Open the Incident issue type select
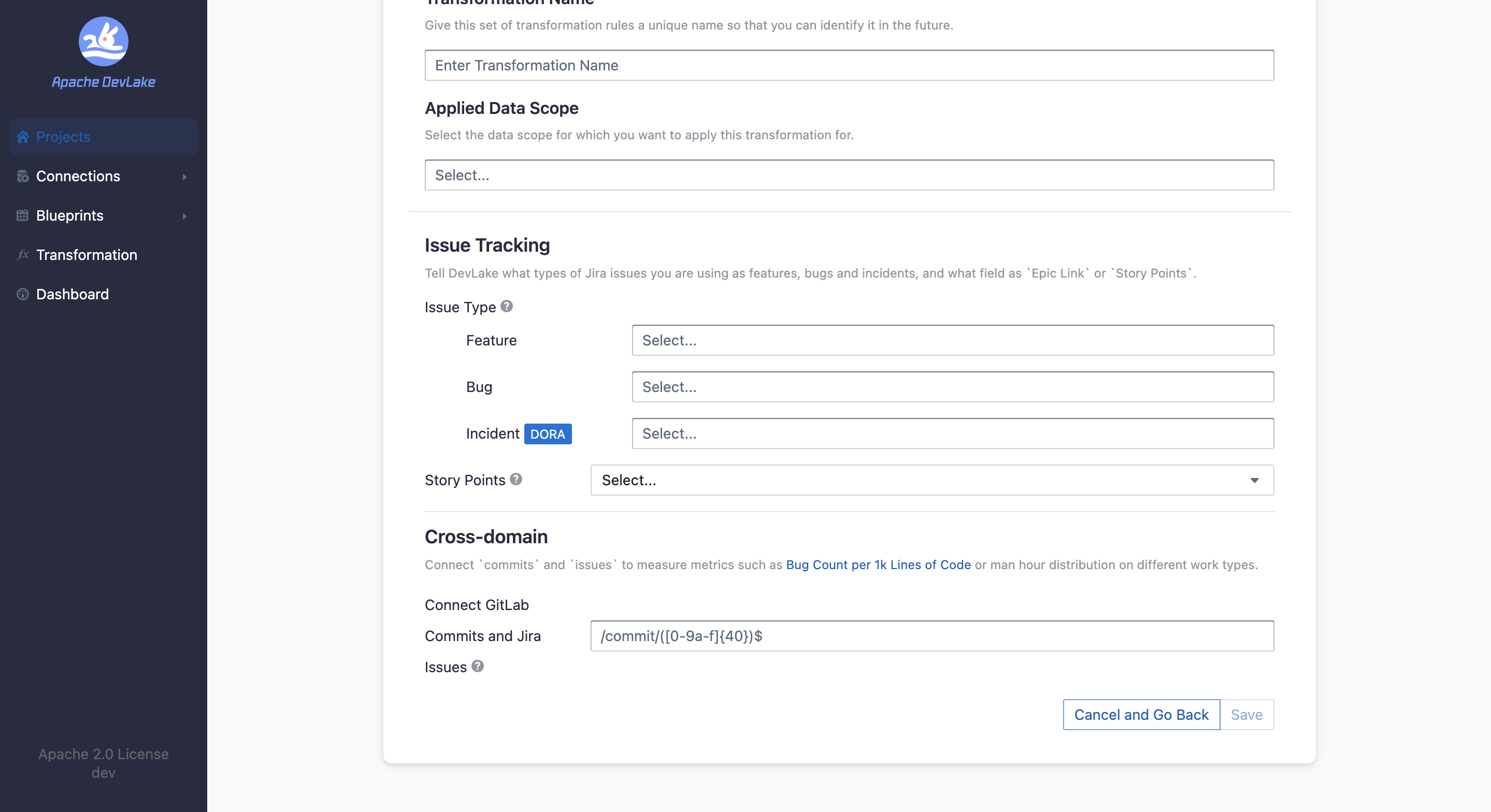Screen dimensions: 1491x812 coord(952,433)
